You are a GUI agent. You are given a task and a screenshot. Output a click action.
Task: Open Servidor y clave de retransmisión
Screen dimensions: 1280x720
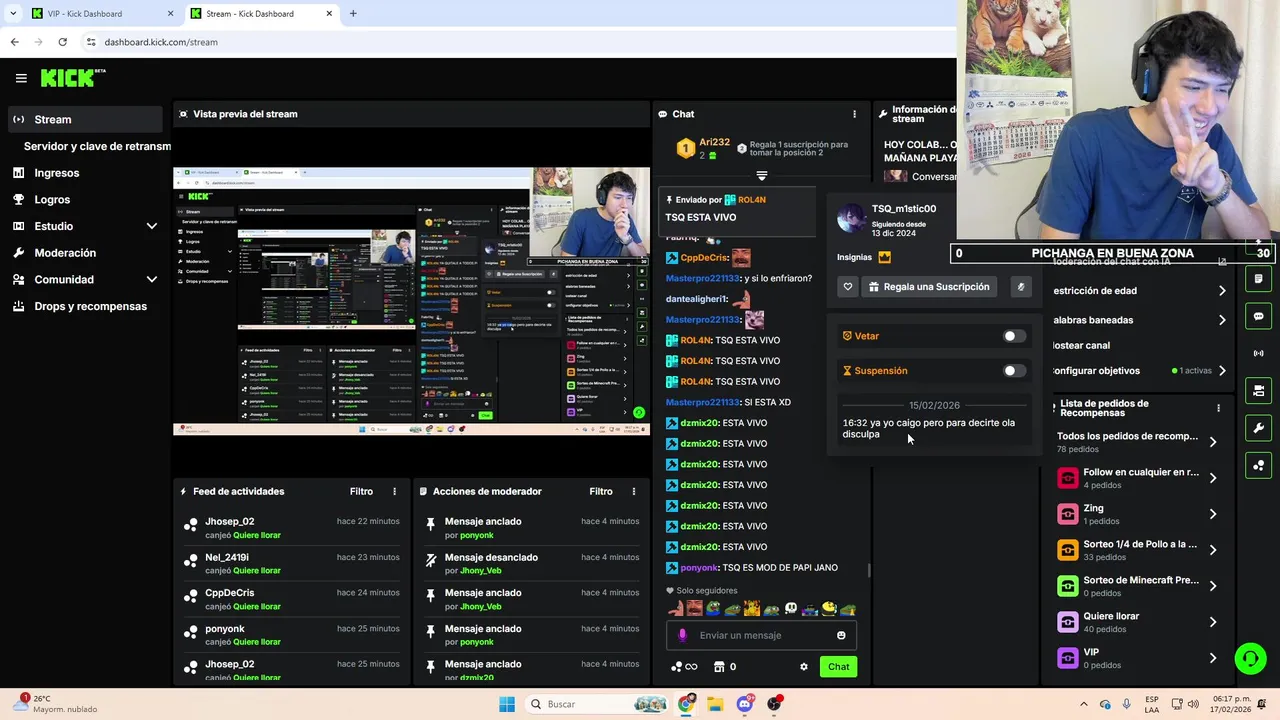tap(97, 146)
